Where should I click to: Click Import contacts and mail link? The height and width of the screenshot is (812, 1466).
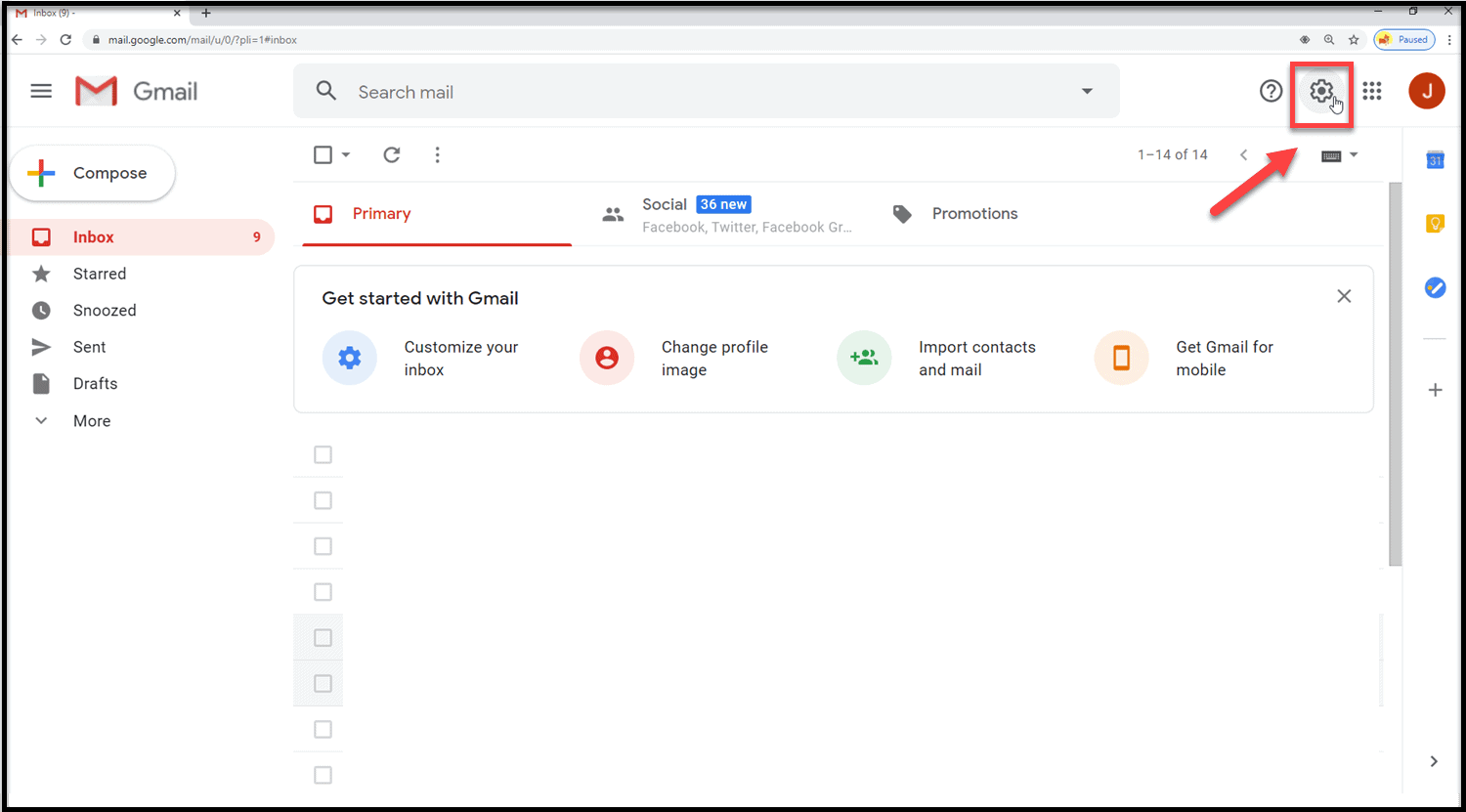(x=976, y=359)
